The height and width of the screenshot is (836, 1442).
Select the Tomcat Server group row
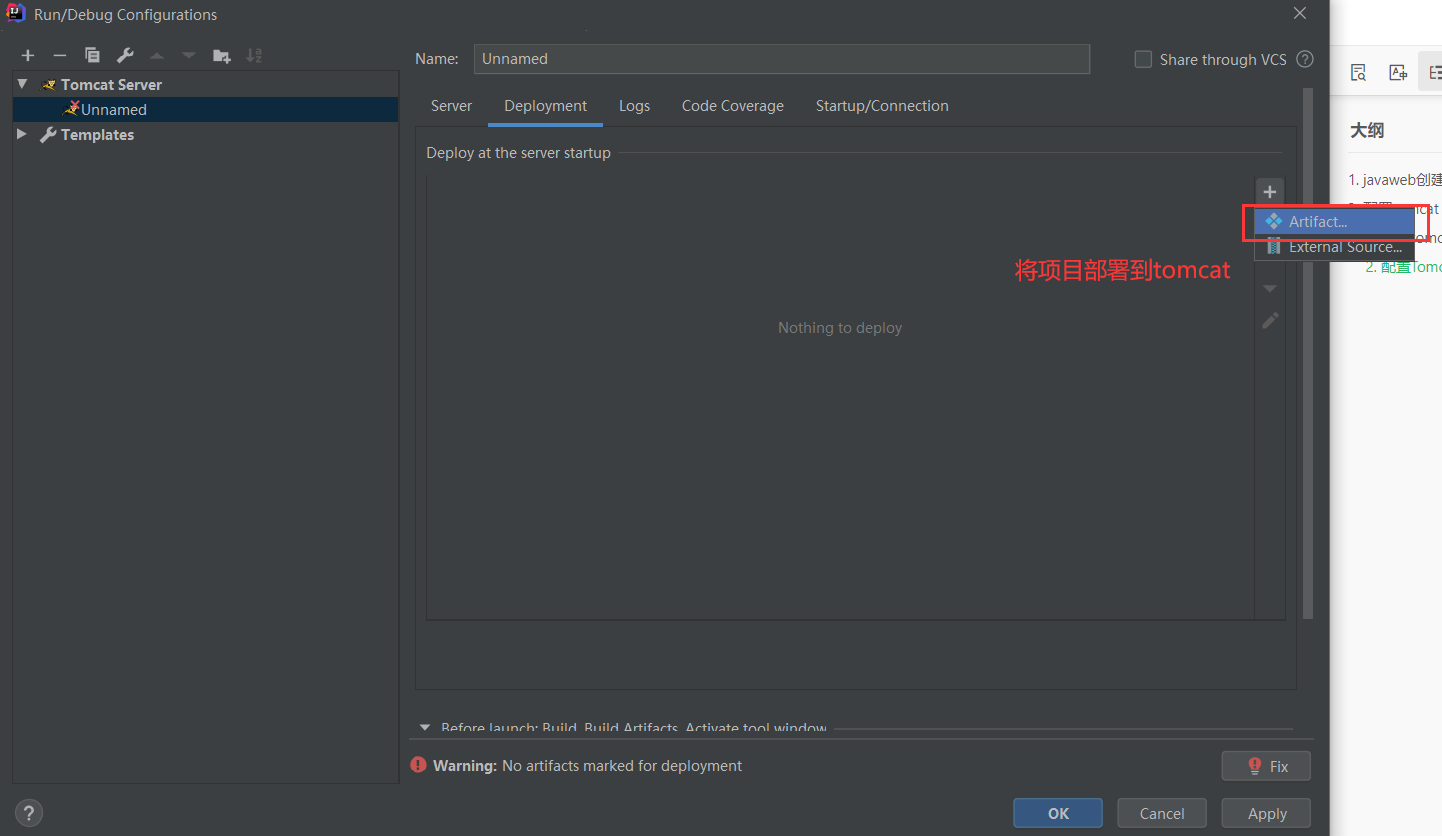pyautogui.click(x=205, y=84)
